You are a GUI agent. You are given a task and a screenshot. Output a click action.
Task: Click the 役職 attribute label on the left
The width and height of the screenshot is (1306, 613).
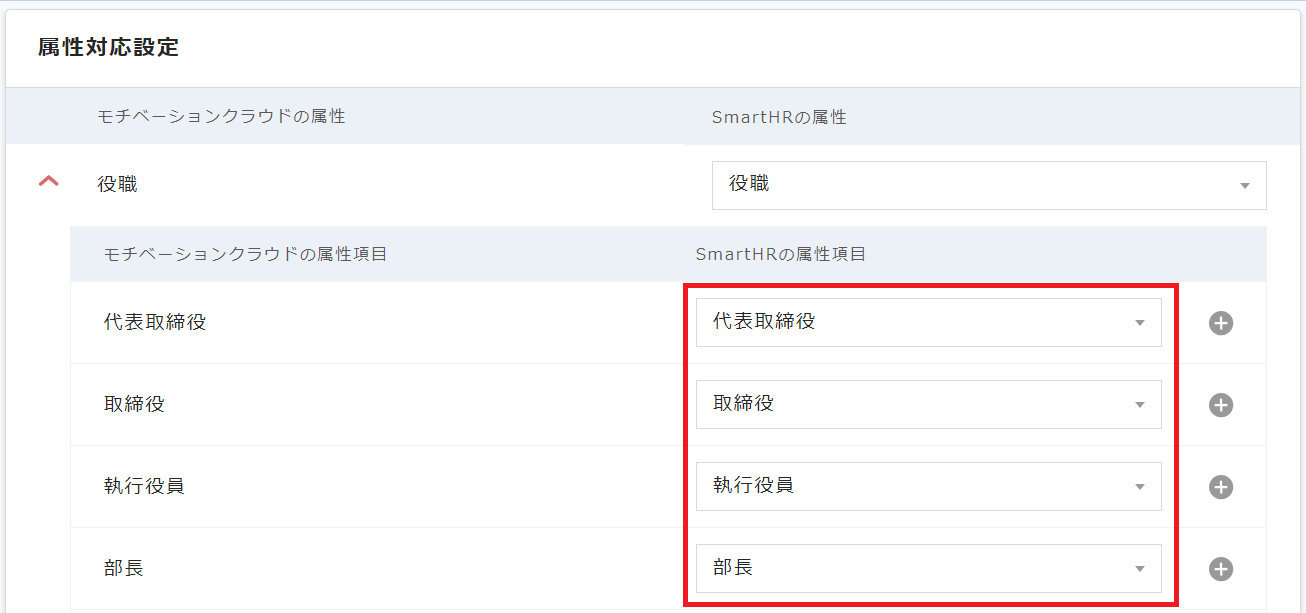(x=117, y=184)
